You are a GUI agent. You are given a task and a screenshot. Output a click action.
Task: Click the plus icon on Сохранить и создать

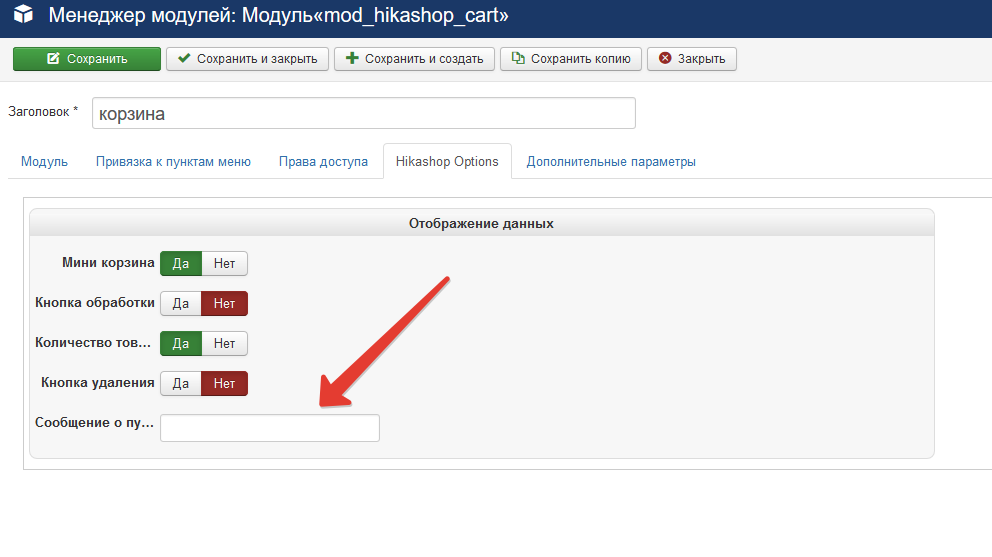tap(352, 58)
